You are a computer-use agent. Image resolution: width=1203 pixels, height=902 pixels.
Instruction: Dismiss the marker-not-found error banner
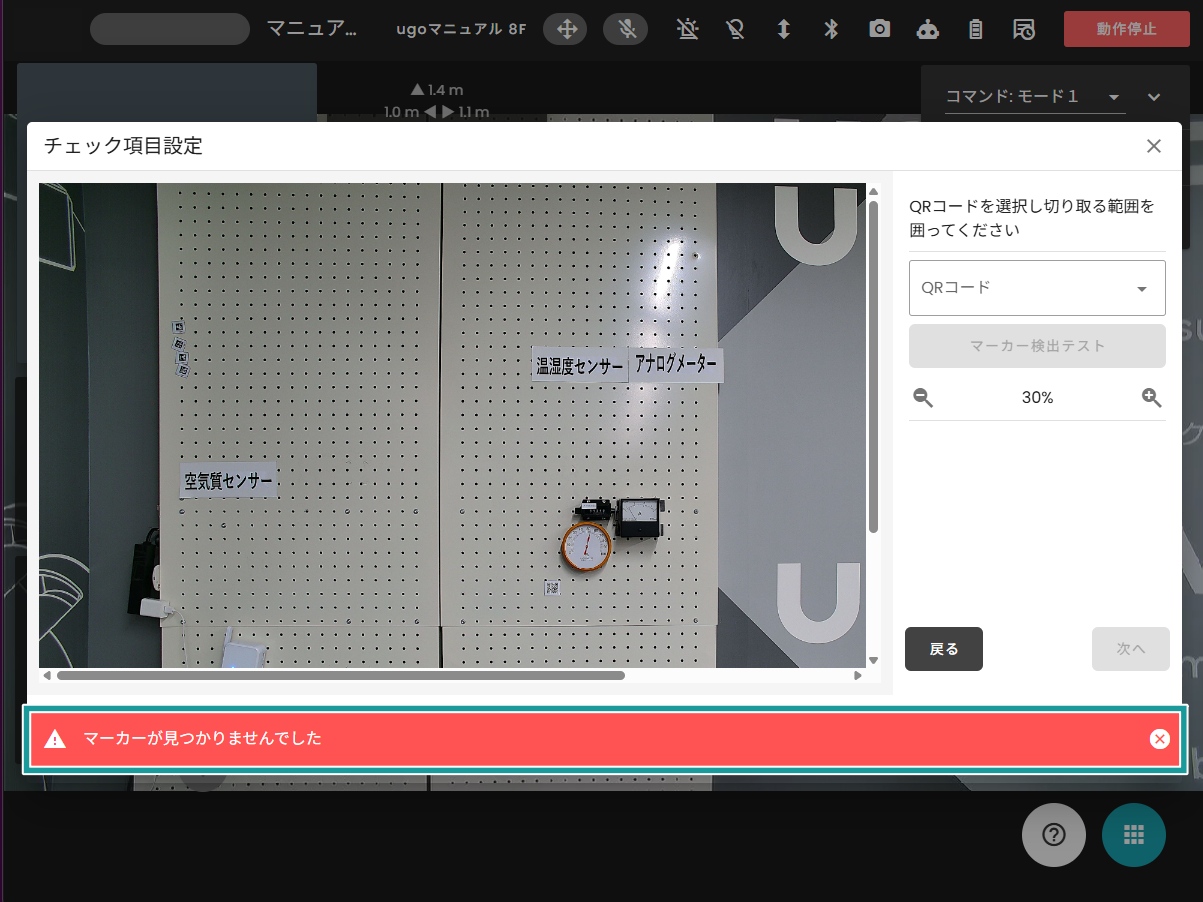1159,739
